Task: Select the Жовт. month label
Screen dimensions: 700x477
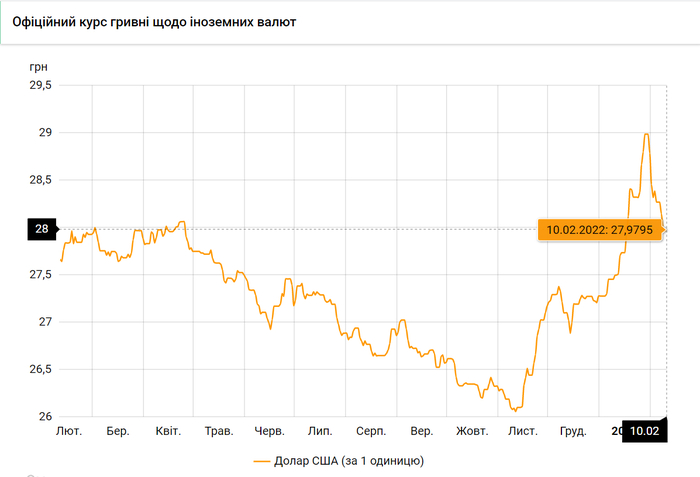Action: pyautogui.click(x=472, y=431)
